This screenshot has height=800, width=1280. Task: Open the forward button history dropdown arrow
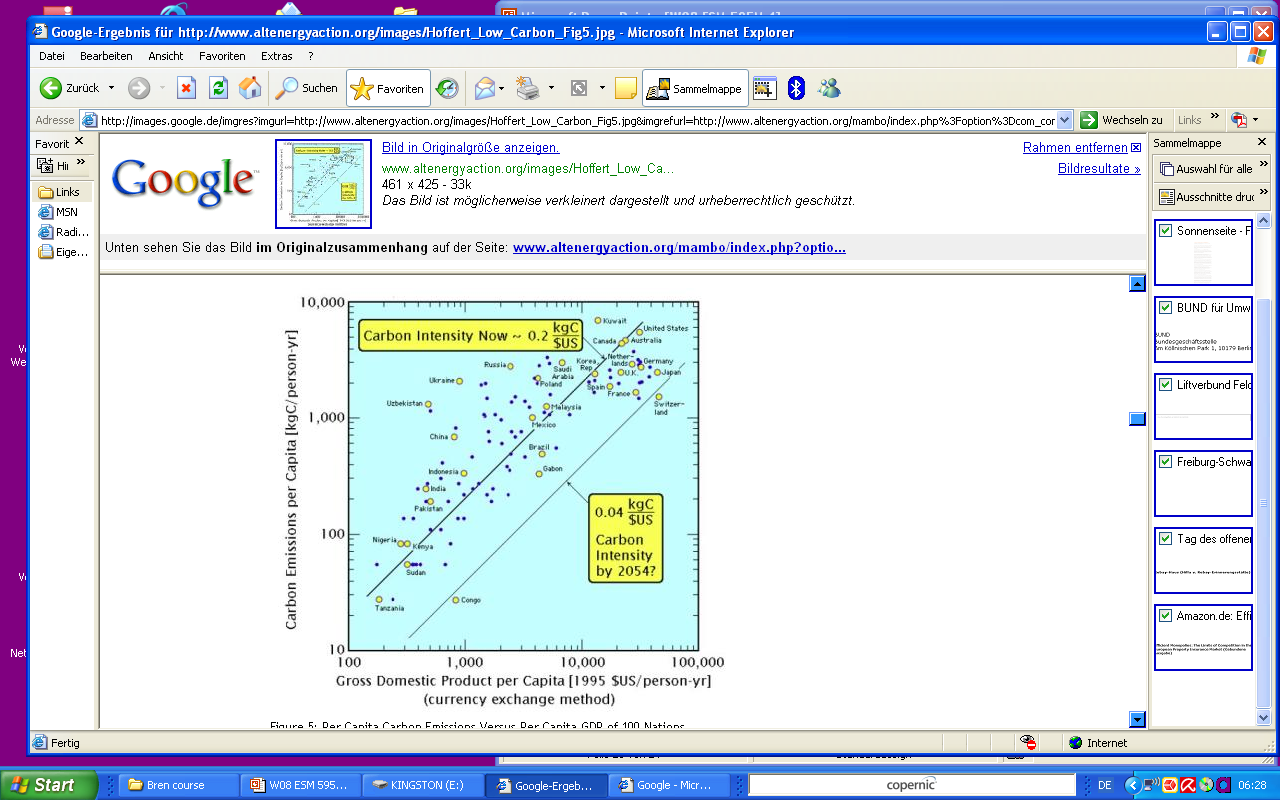(162, 88)
